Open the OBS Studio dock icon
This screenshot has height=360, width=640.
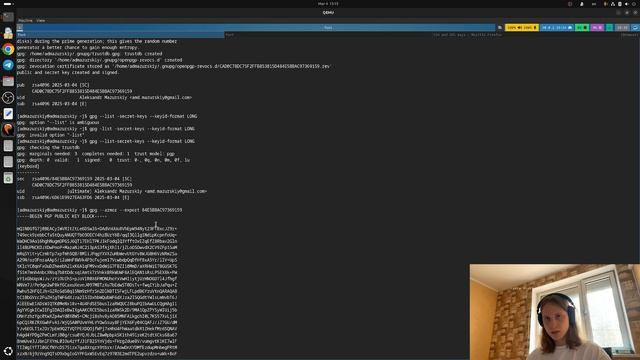(8, 98)
